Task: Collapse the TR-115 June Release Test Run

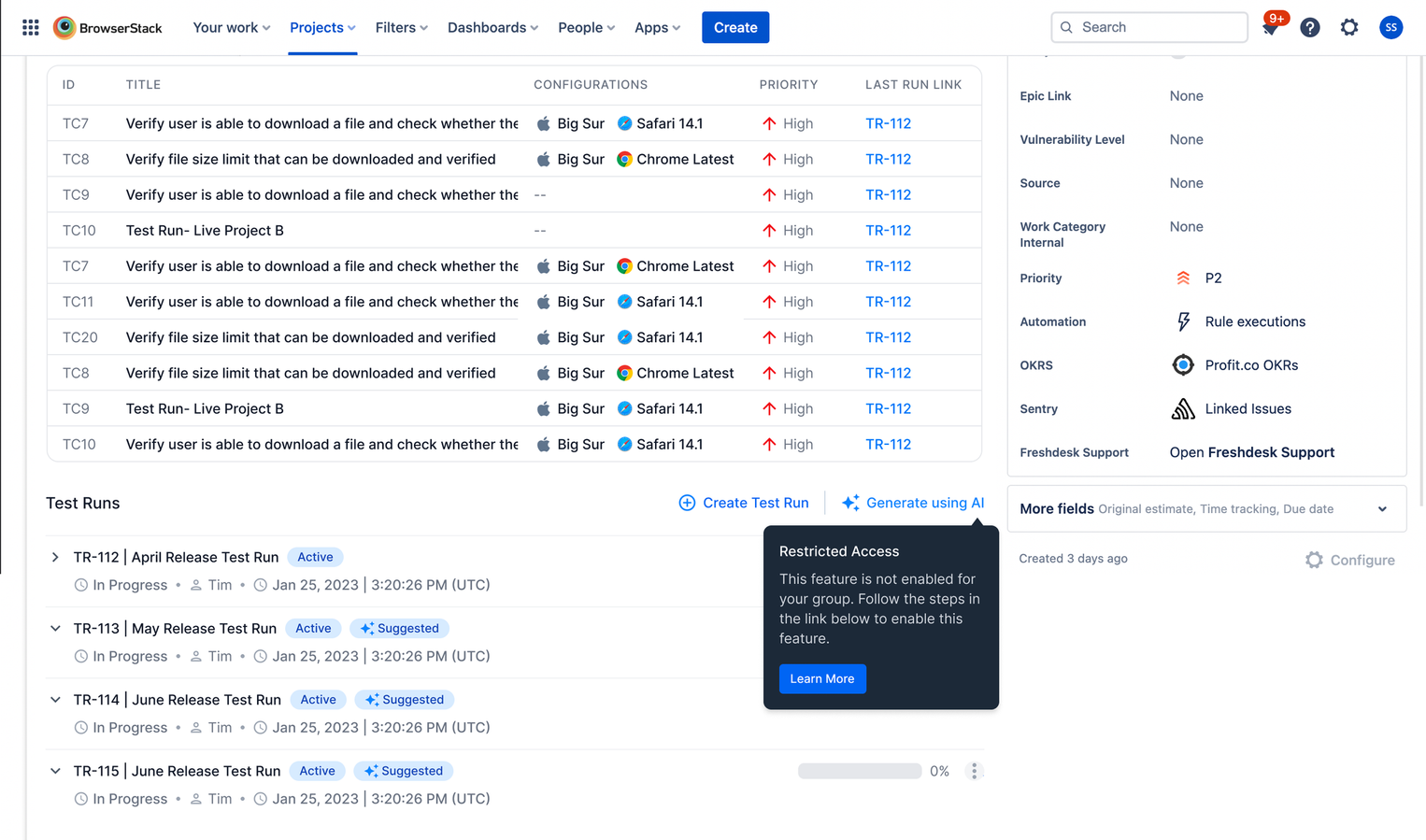Action: pyautogui.click(x=55, y=771)
